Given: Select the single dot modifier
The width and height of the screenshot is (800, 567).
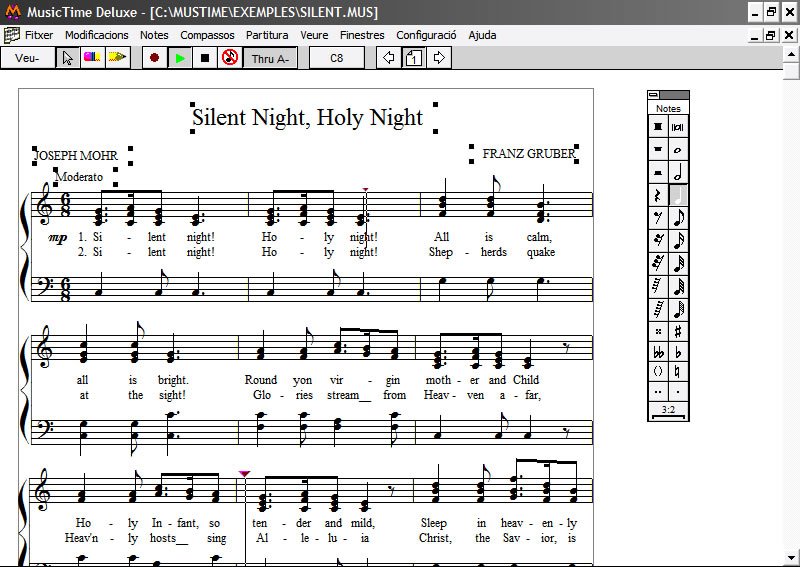Looking at the screenshot, I should (x=678, y=392).
